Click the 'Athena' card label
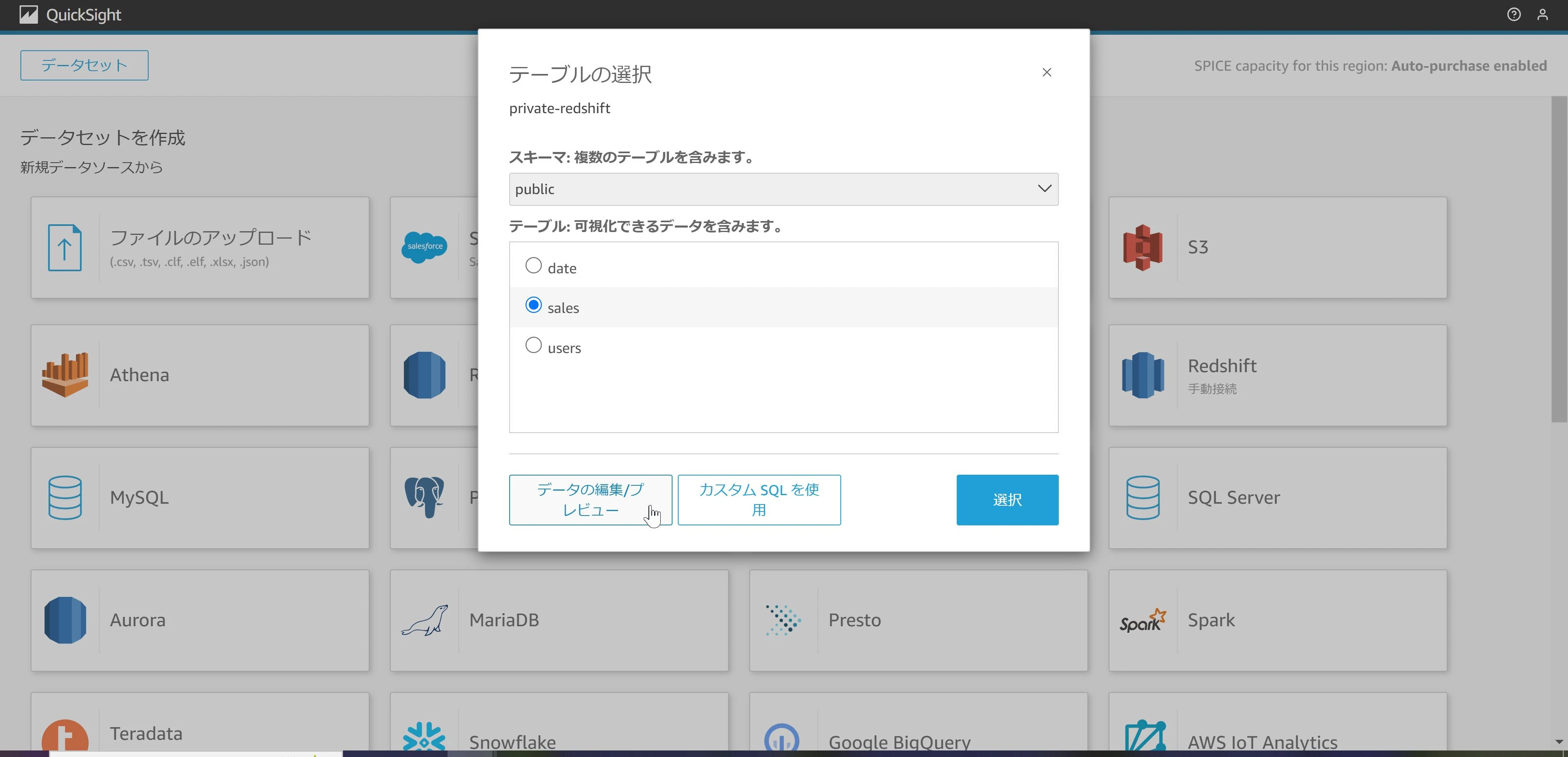The image size is (1568, 757). point(139,375)
